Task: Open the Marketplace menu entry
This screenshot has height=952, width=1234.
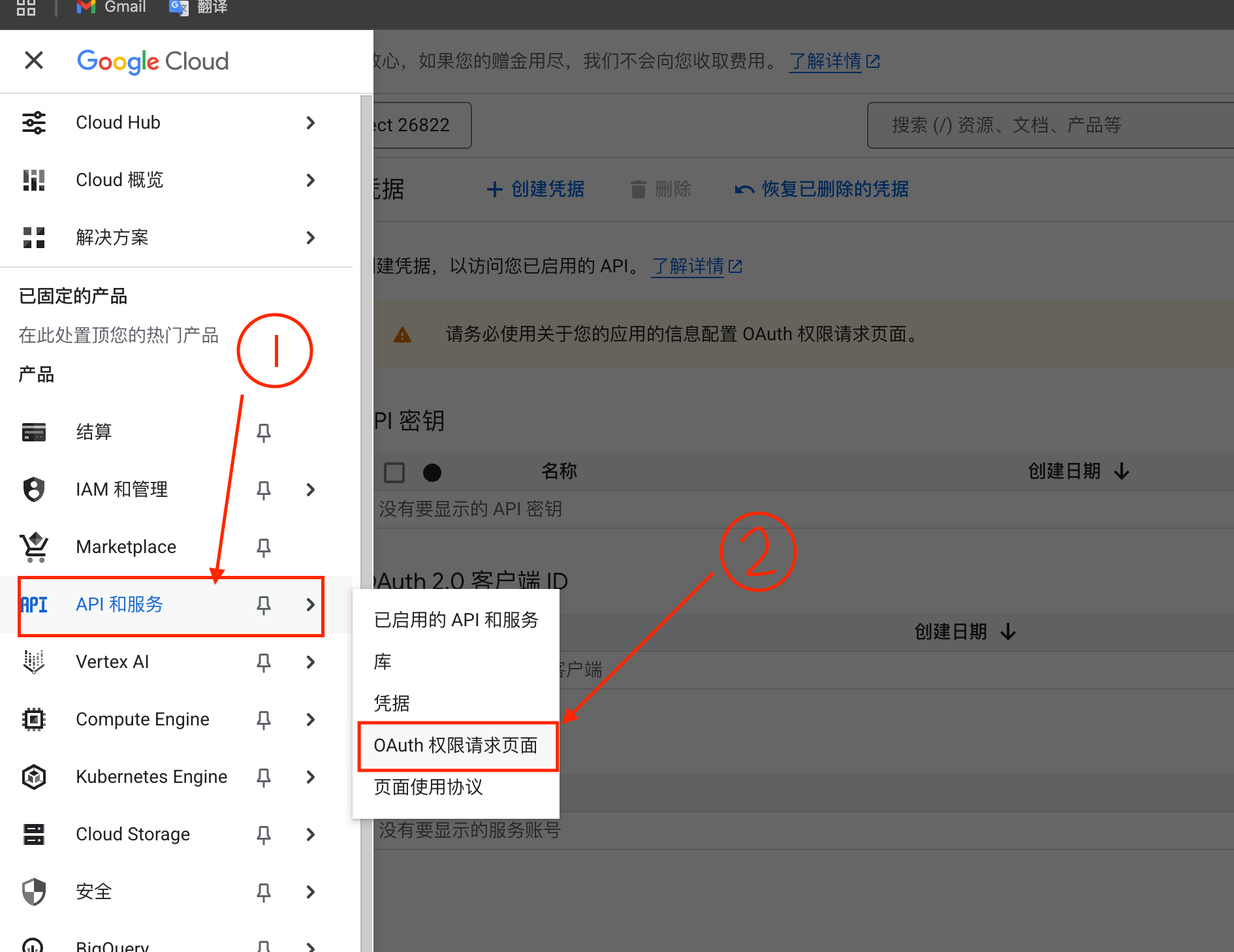Action: pos(126,547)
